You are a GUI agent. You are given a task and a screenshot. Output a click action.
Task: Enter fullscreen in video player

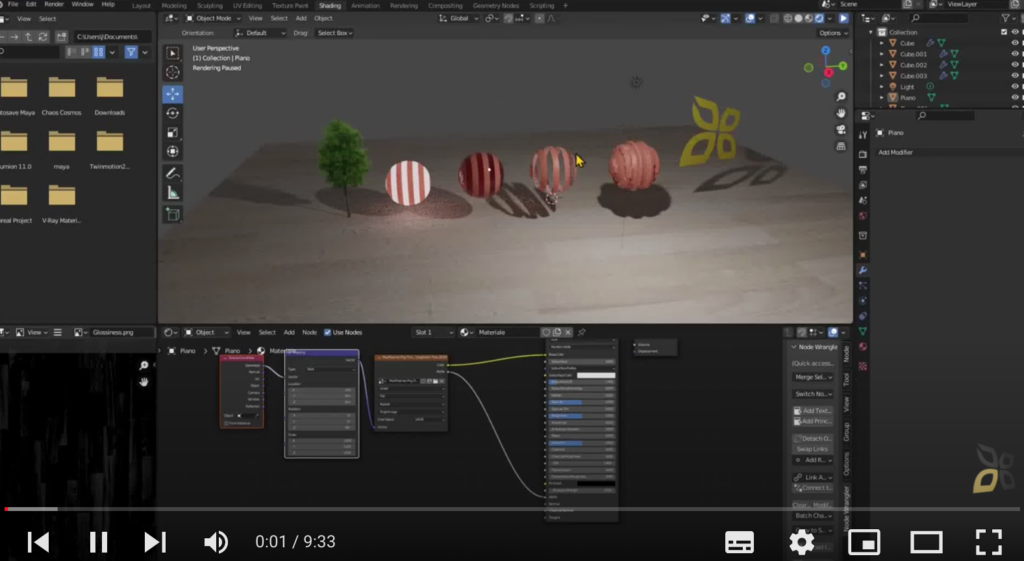tap(989, 541)
